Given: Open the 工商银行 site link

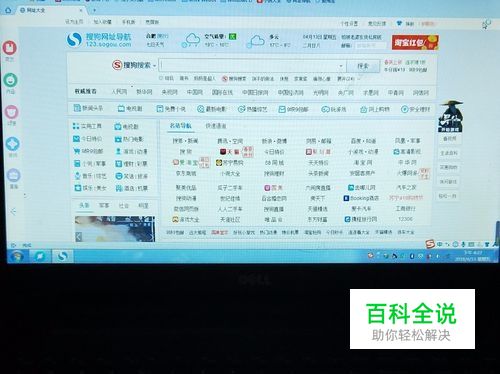Looking at the screenshot, I should pos(405,209).
